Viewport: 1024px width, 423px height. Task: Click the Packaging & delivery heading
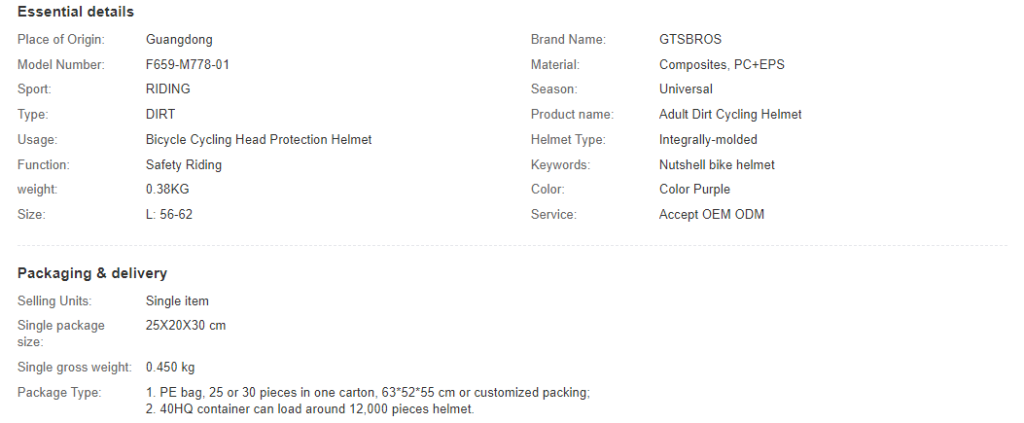point(92,273)
